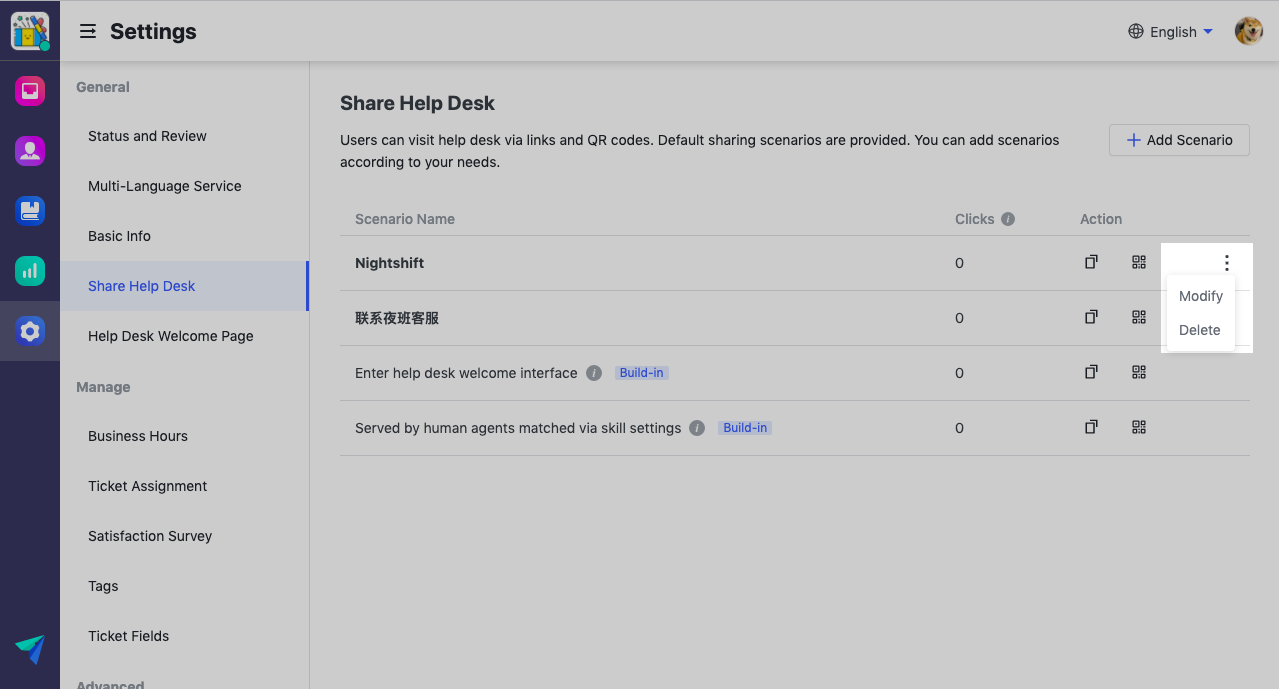This screenshot has width=1279, height=689.
Task: Open the purple contacts icon in sidebar
Action: click(x=30, y=151)
